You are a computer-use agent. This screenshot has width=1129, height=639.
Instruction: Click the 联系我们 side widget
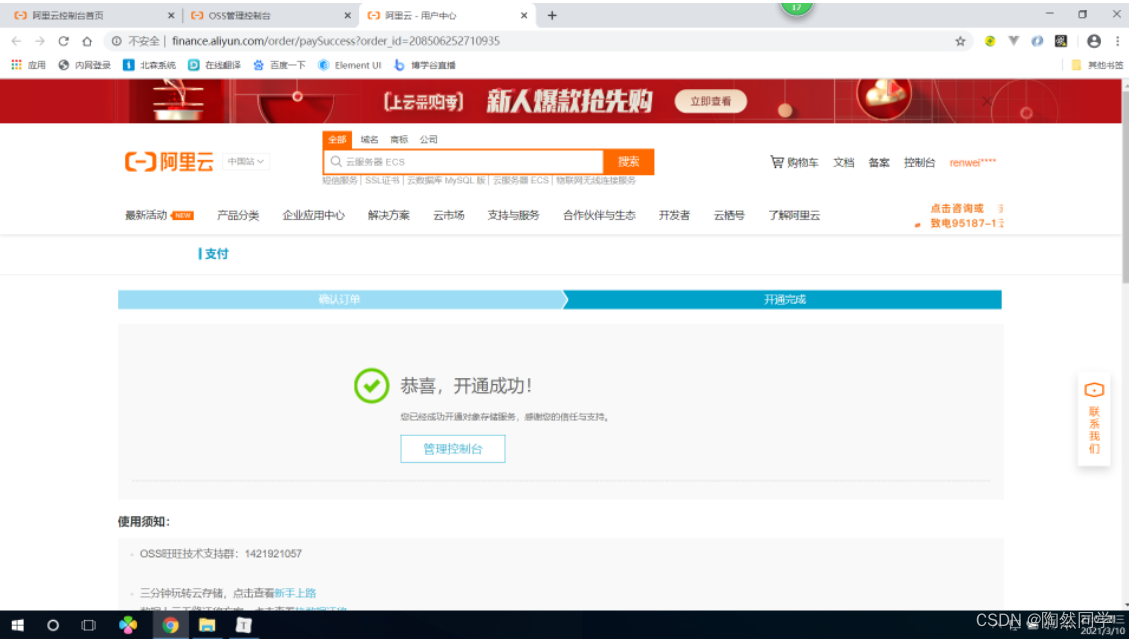click(1094, 419)
